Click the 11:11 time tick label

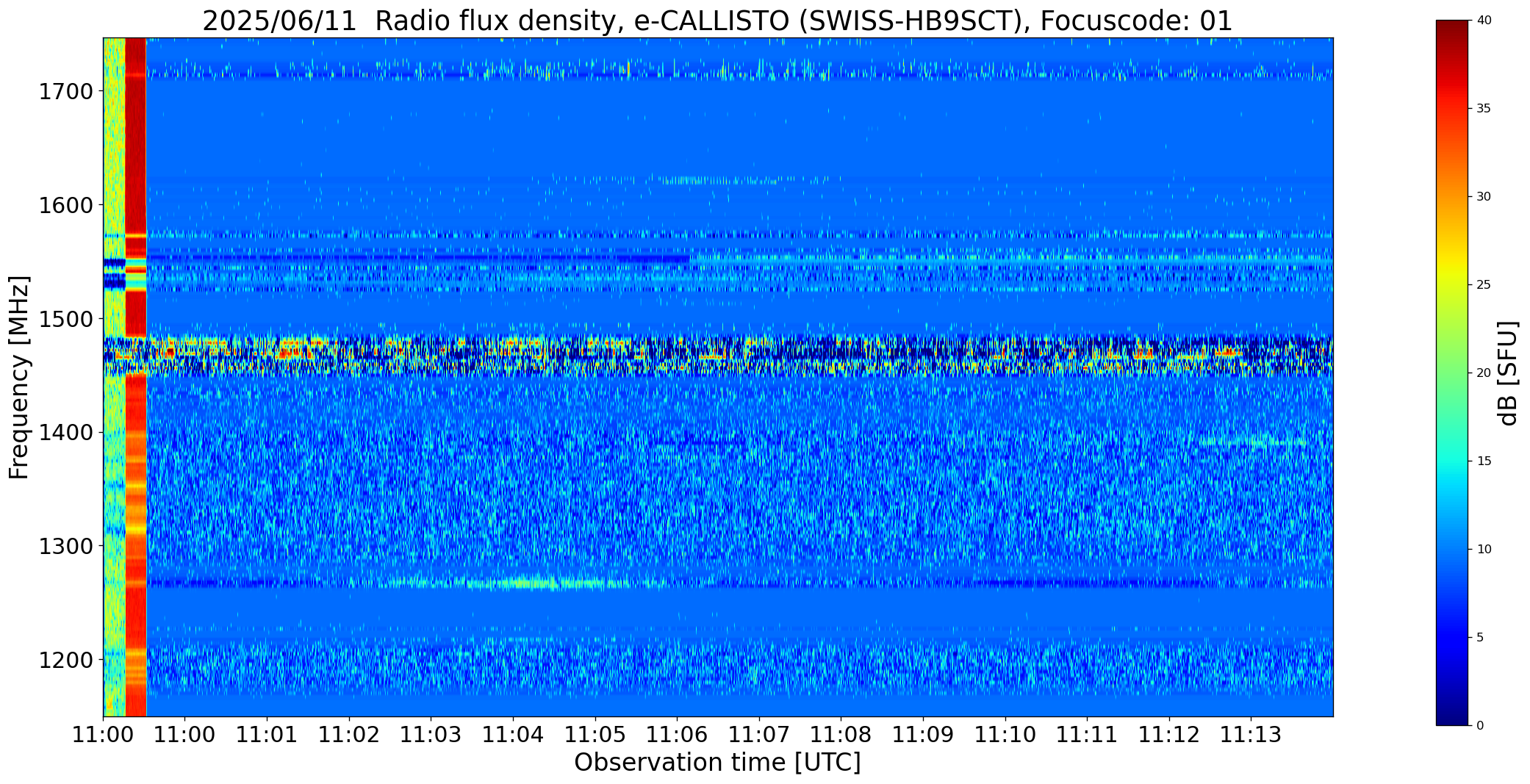1087,735
